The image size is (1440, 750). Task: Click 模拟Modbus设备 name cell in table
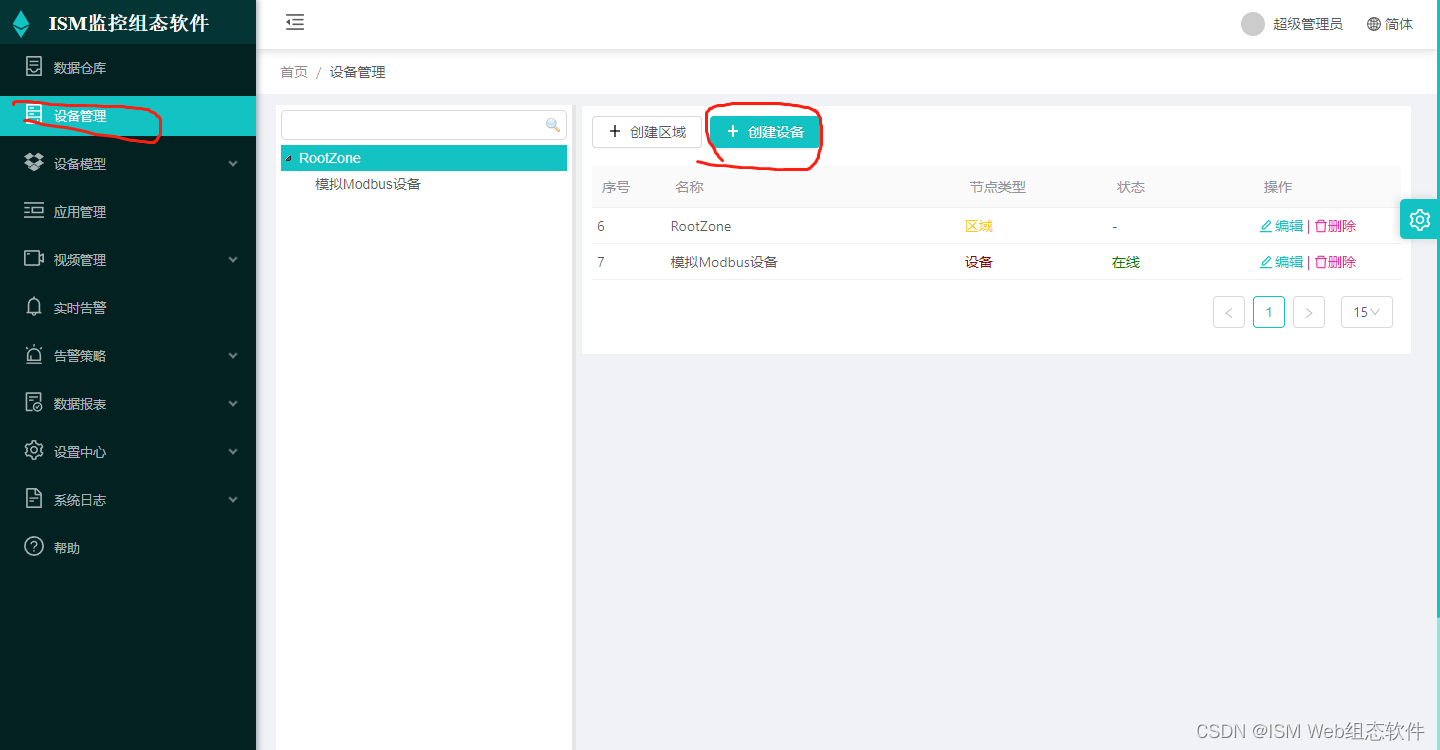click(x=724, y=262)
